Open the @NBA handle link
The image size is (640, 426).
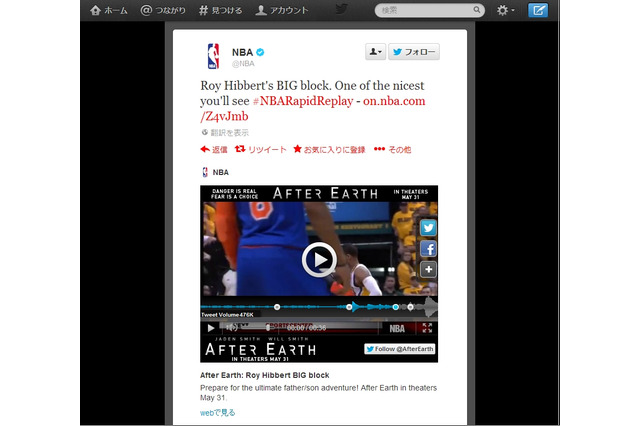point(243,64)
